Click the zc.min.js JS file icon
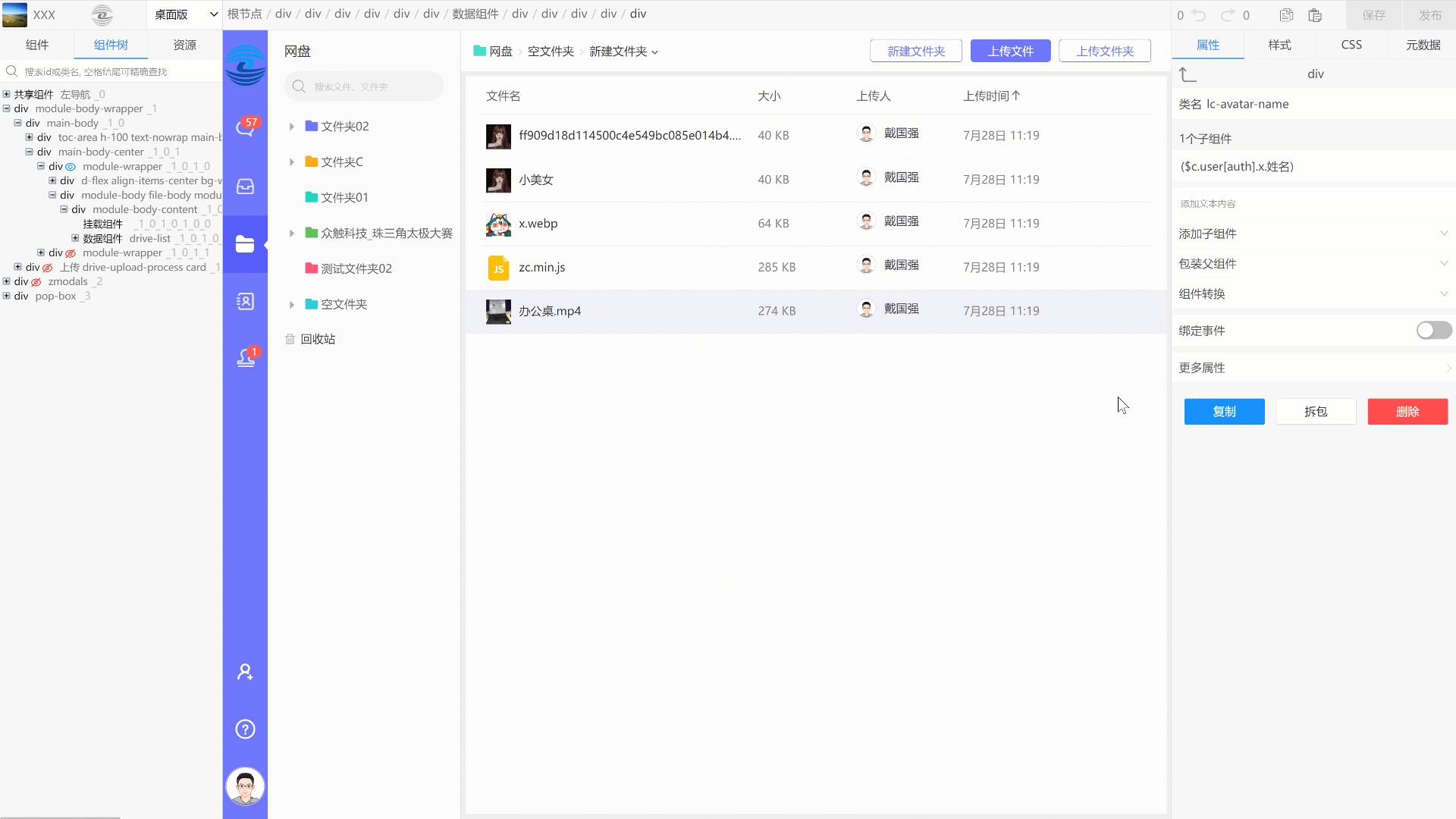This screenshot has height=819, width=1456. 498,268
